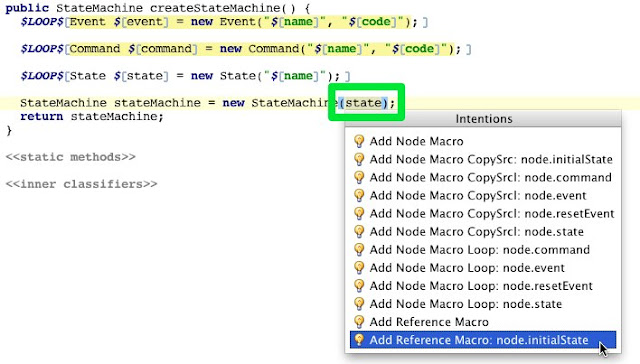Select plain 'Add Reference Macro' intention
The height and width of the screenshot is (364, 640).
483,322
